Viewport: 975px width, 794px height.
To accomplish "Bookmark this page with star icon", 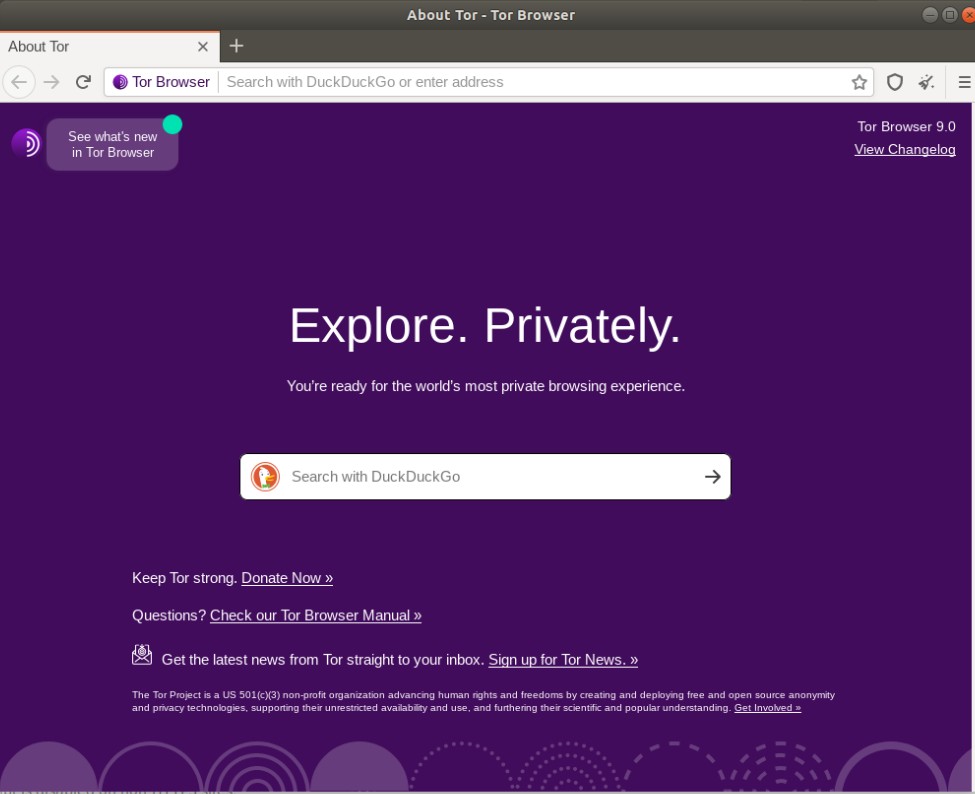I will 859,82.
